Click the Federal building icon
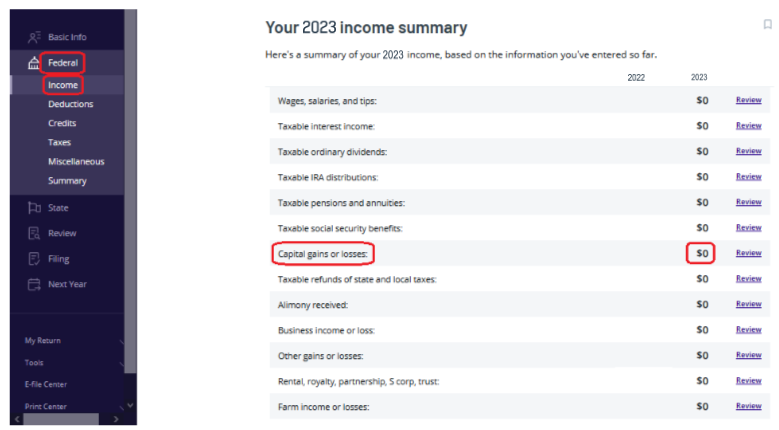This screenshot has width=779, height=430. (34, 64)
